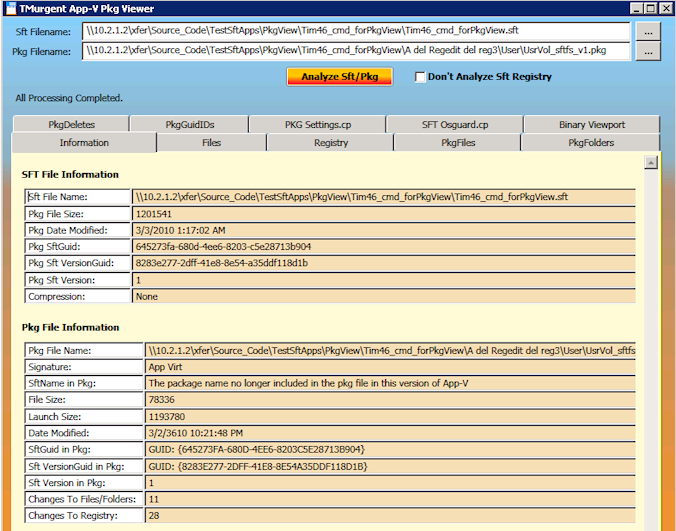Viewport: 676px width, 531px height.
Task: Close the Pkg Viewer window
Action: 665,8
